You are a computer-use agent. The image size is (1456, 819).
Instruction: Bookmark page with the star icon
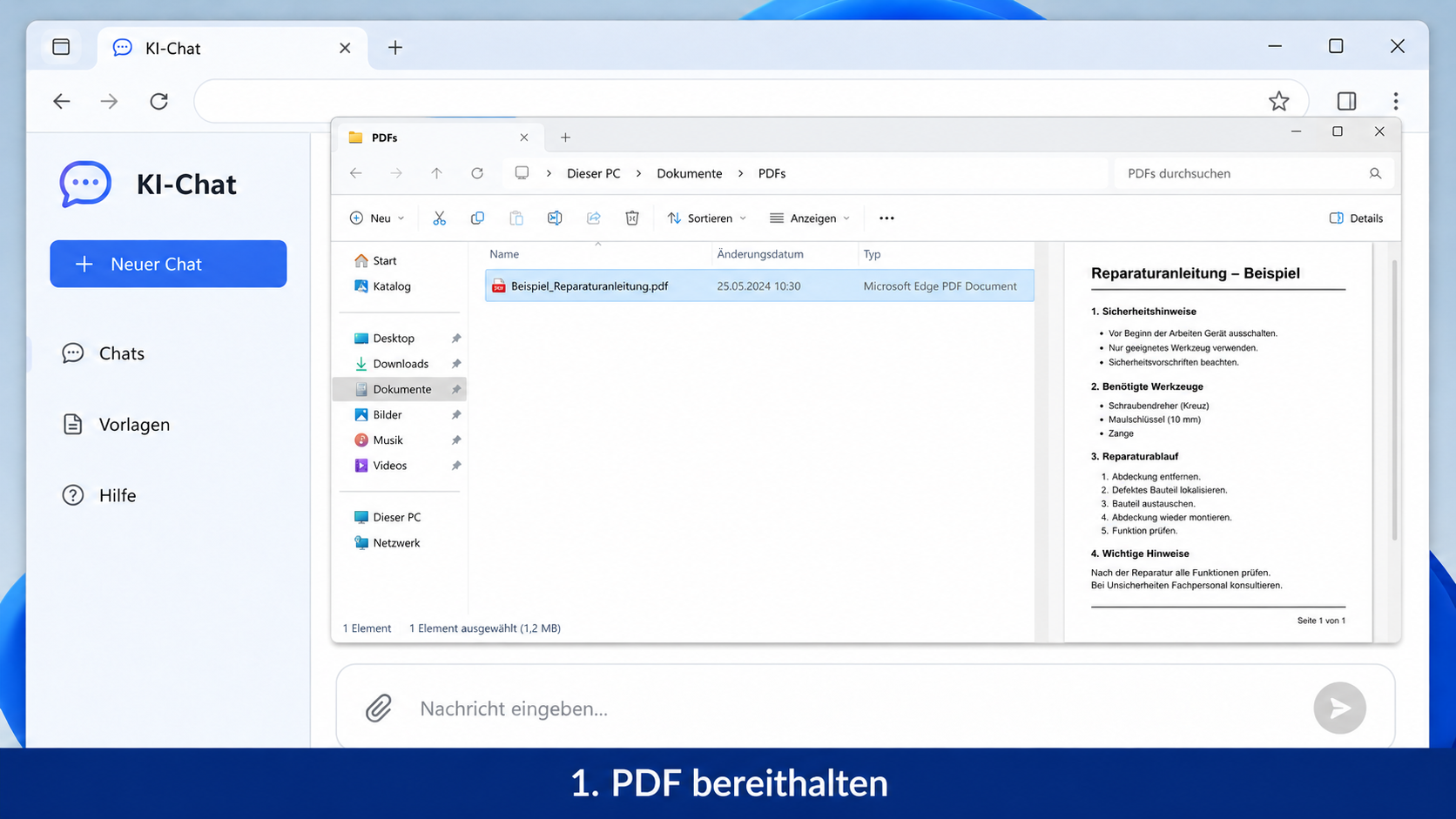click(x=1278, y=101)
